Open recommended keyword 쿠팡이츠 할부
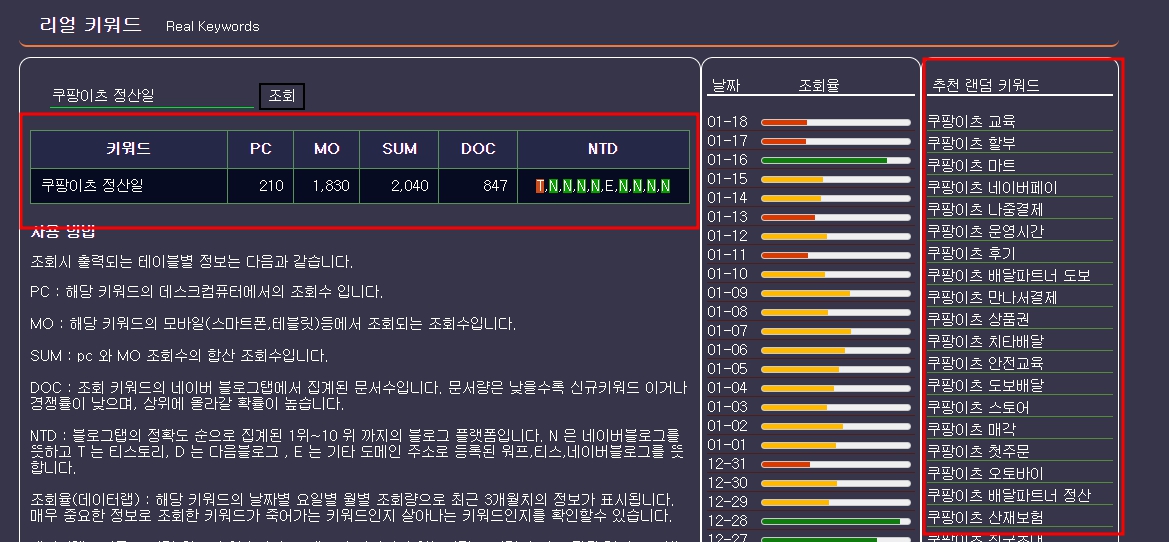Image resolution: width=1169 pixels, height=542 pixels. click(971, 142)
